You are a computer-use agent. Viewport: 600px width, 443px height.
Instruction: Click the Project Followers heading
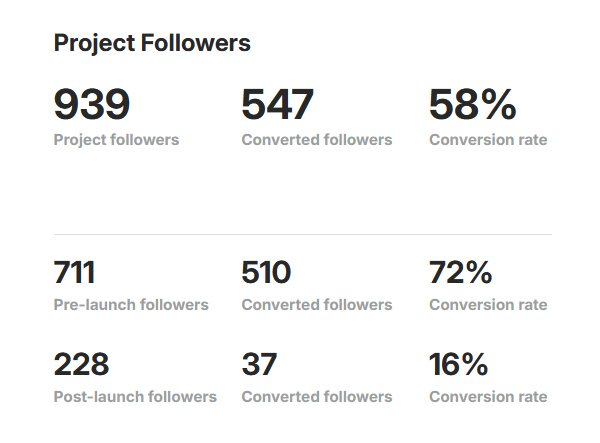pyautogui.click(x=152, y=43)
